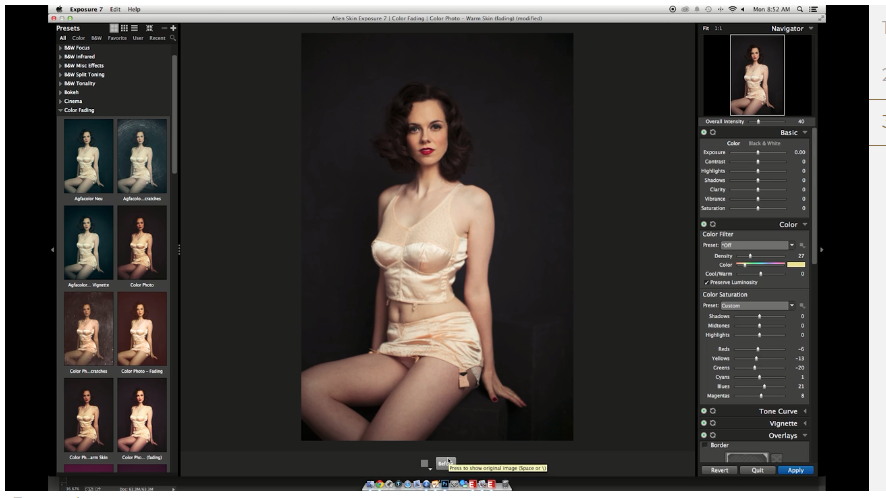Show Recent presets tab

157,38
